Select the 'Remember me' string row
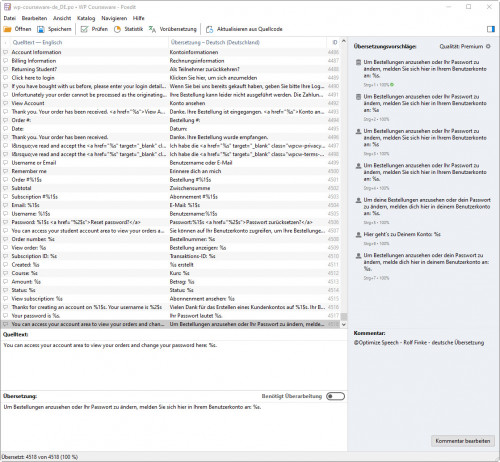Screen dimensions: 500x462 point(170,171)
